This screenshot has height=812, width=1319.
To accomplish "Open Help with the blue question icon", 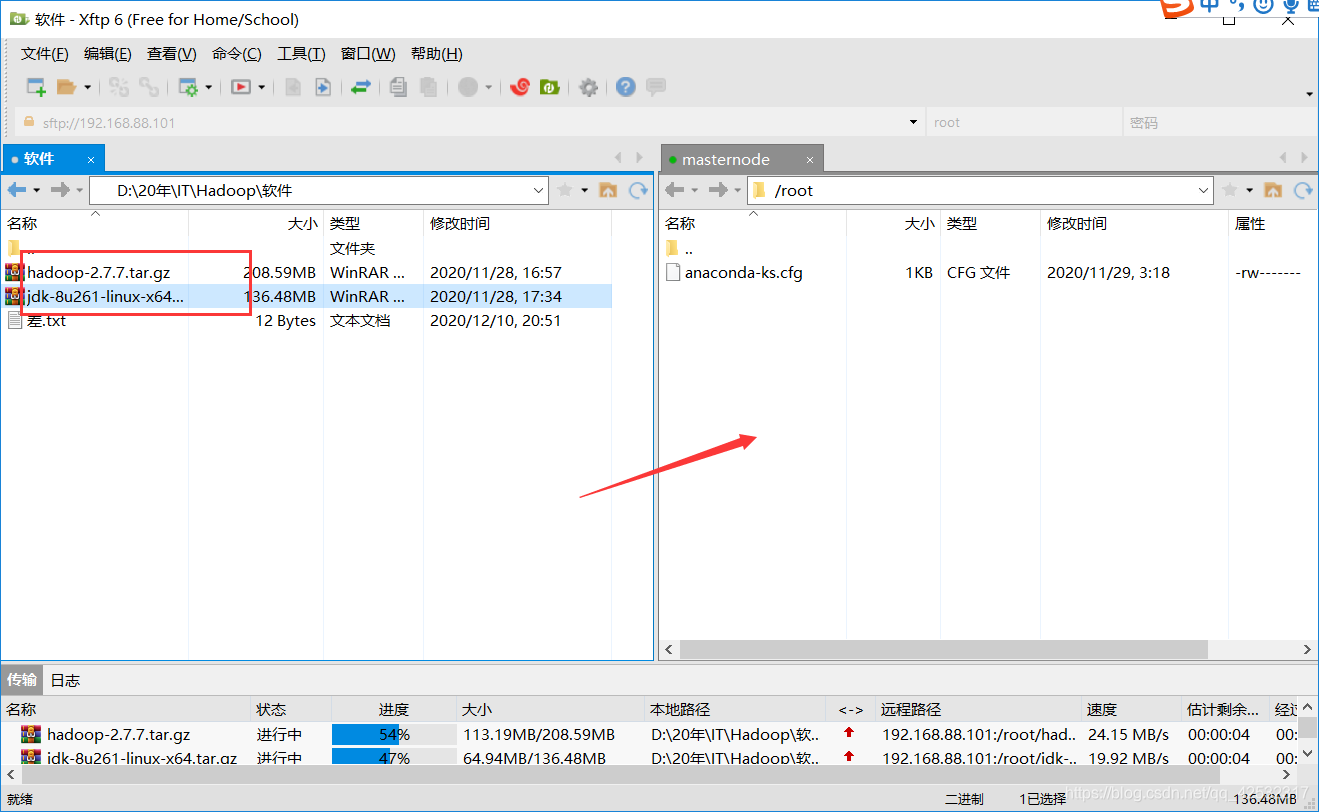I will coord(626,87).
